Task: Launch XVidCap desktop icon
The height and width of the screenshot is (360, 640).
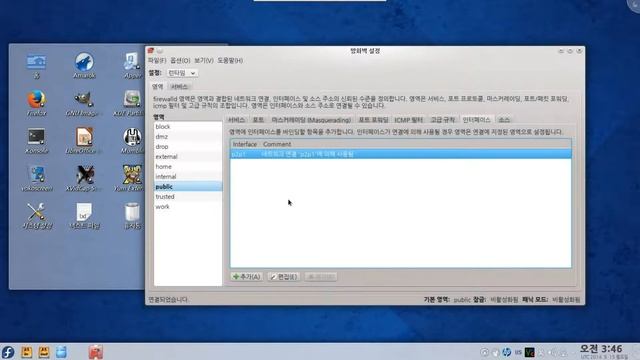Action: (84, 178)
